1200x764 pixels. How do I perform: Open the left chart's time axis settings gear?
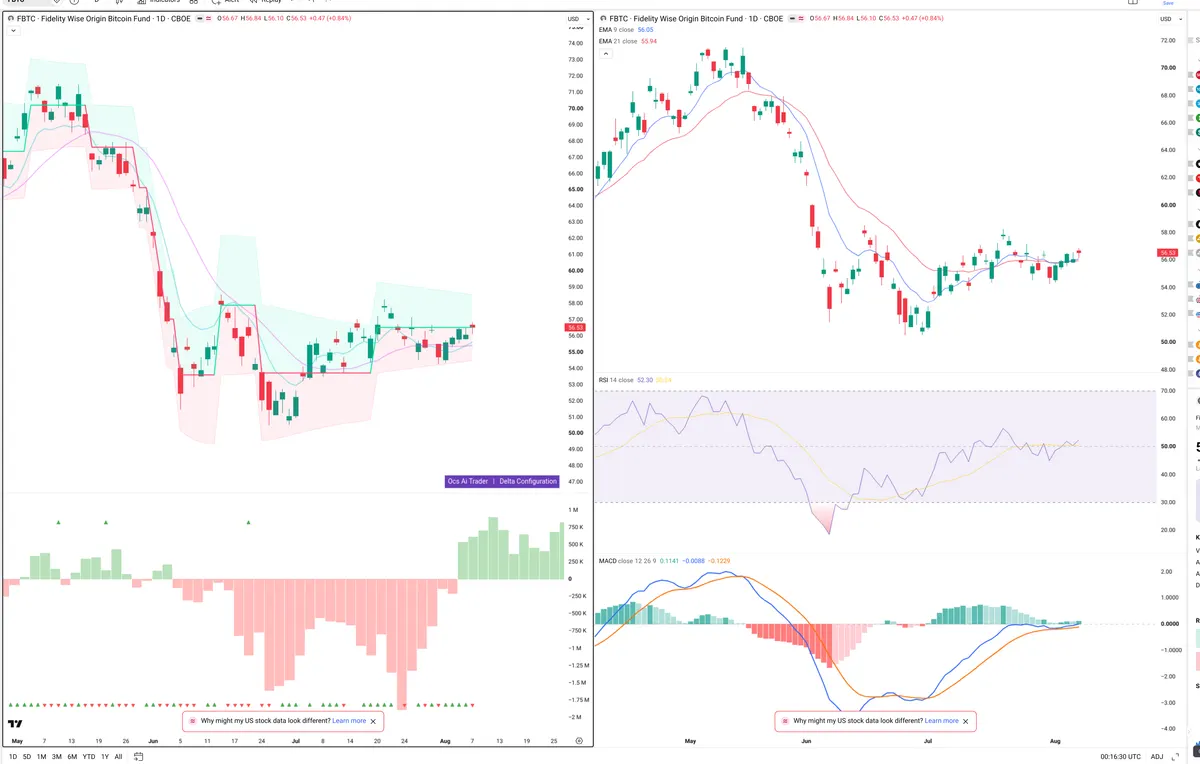(579, 740)
